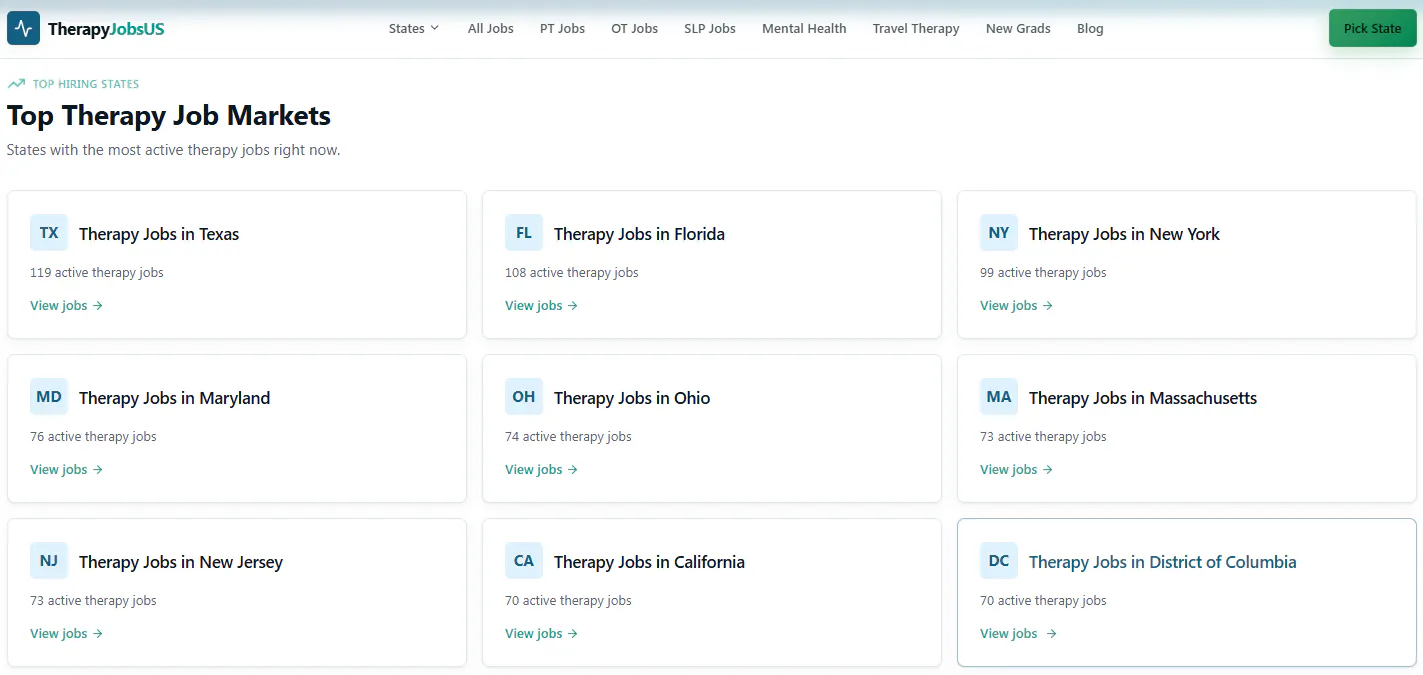Screen dimensions: 1423x675
Task: Click the DC state badge icon
Action: tap(999, 561)
